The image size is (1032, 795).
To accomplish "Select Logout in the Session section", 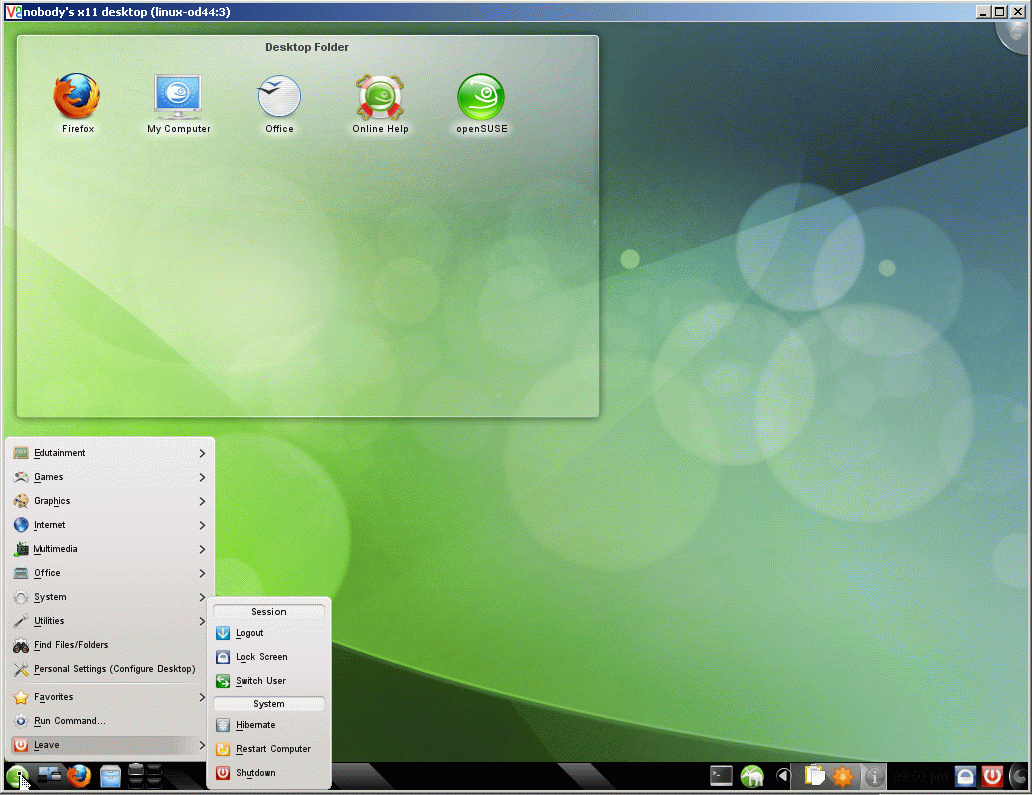I will click(x=269, y=633).
